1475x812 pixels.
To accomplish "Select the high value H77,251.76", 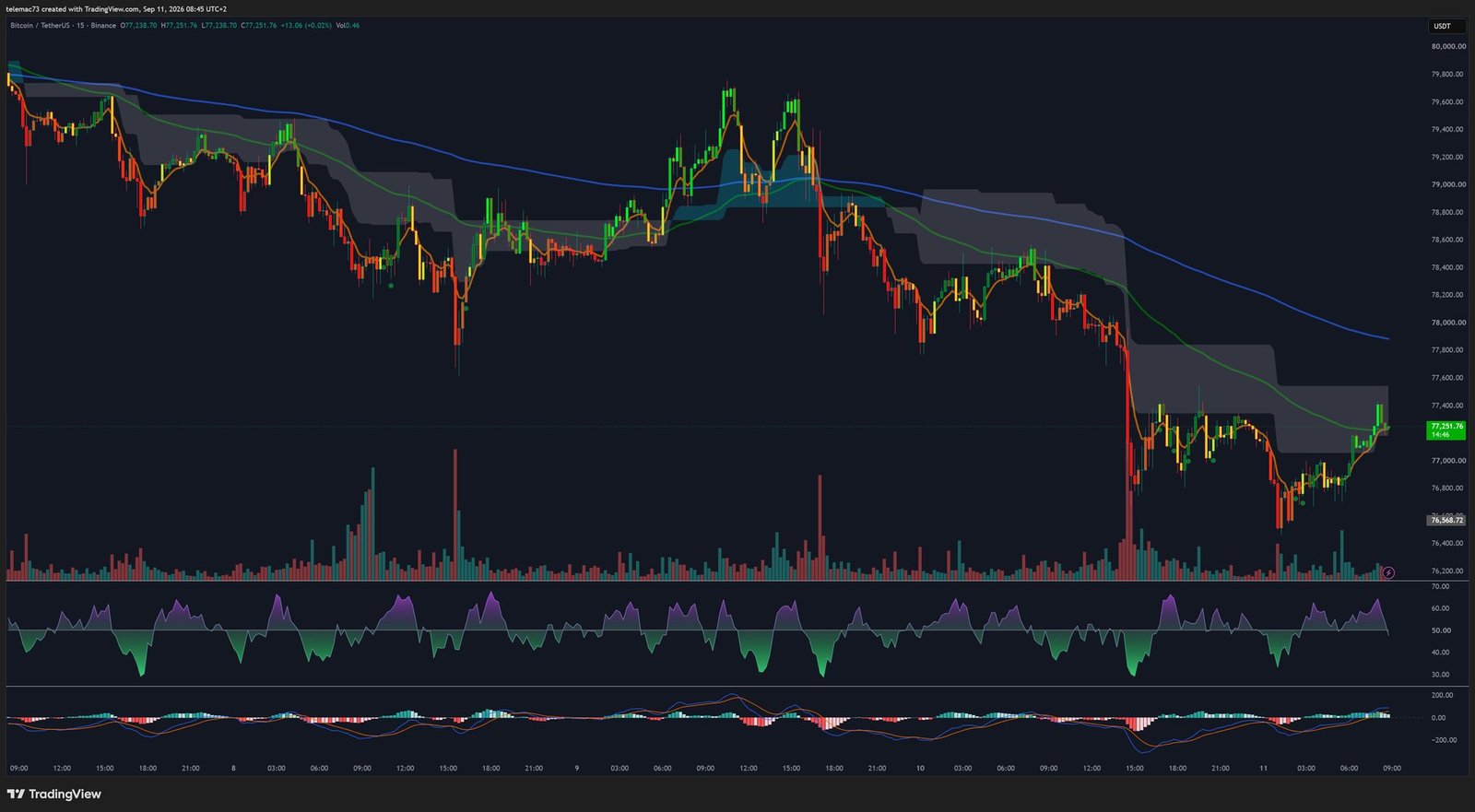I will [x=180, y=26].
